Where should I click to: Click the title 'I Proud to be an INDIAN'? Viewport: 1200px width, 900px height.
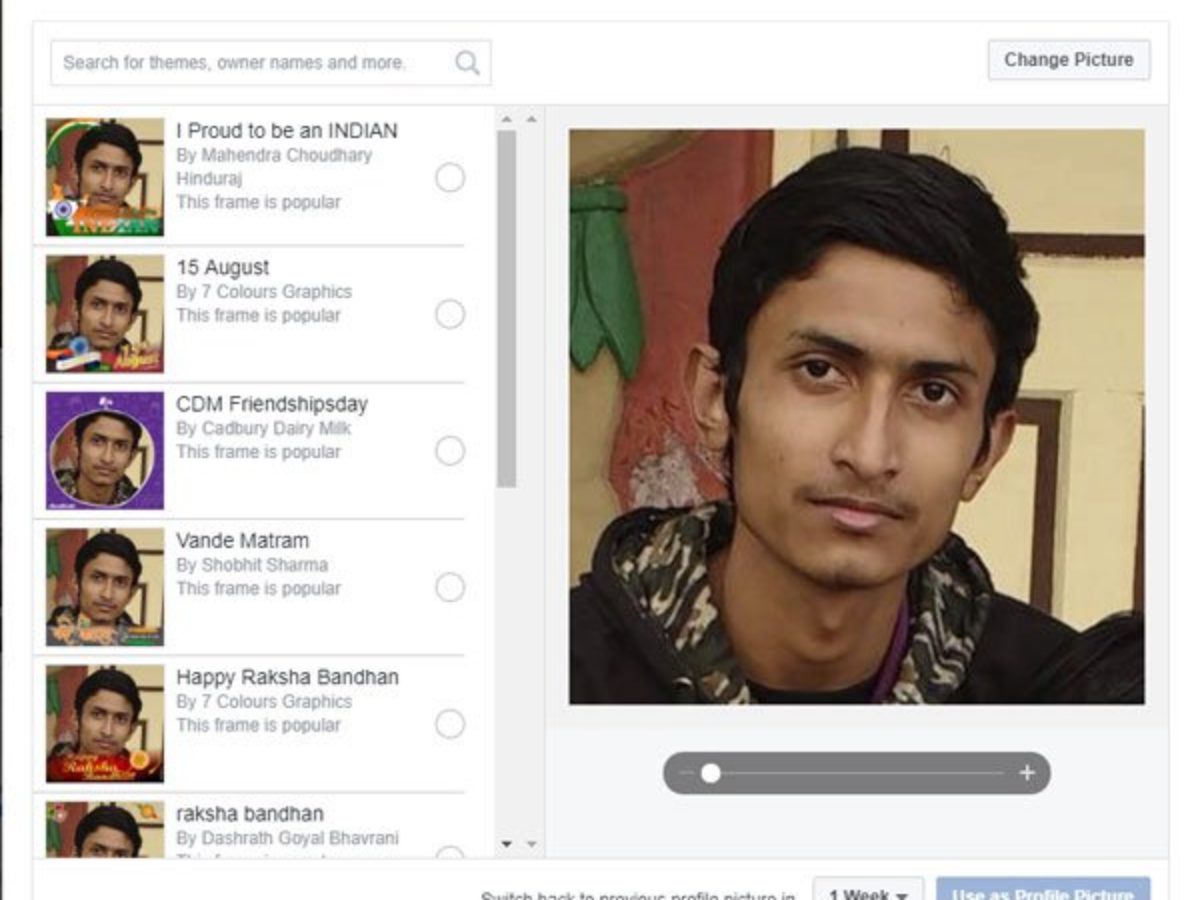click(287, 131)
